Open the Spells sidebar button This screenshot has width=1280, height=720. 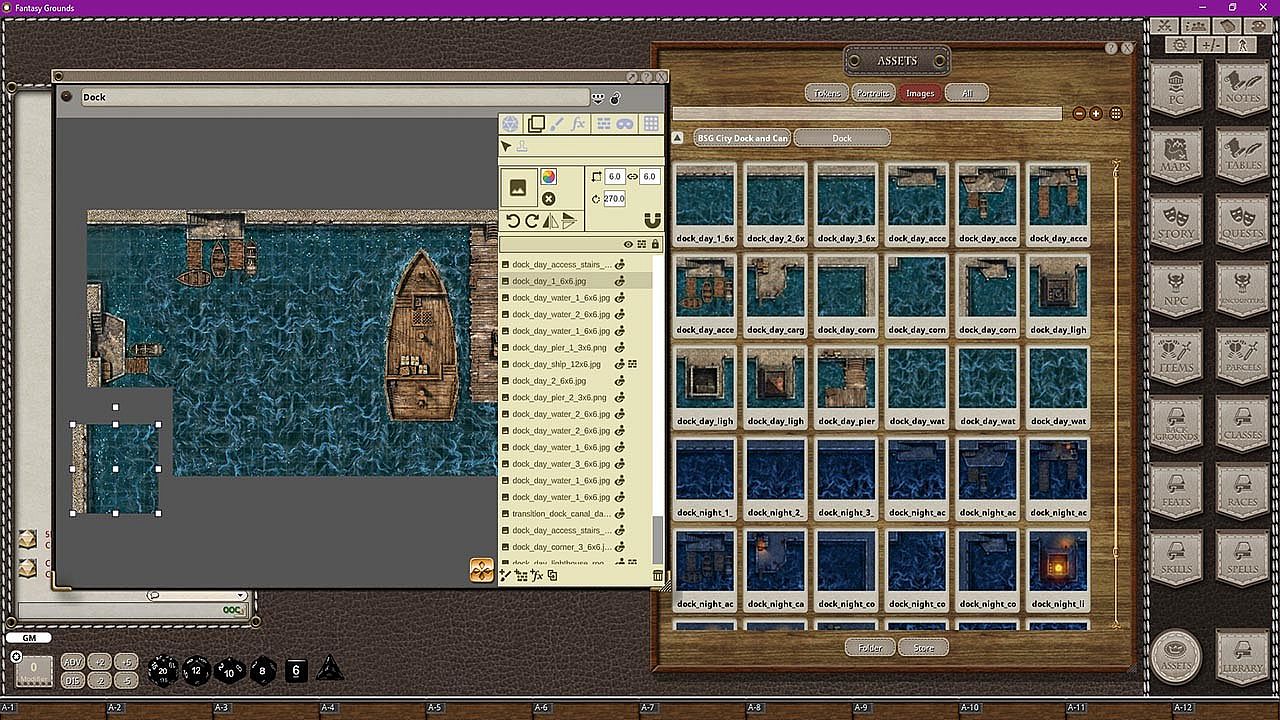[1242, 556]
